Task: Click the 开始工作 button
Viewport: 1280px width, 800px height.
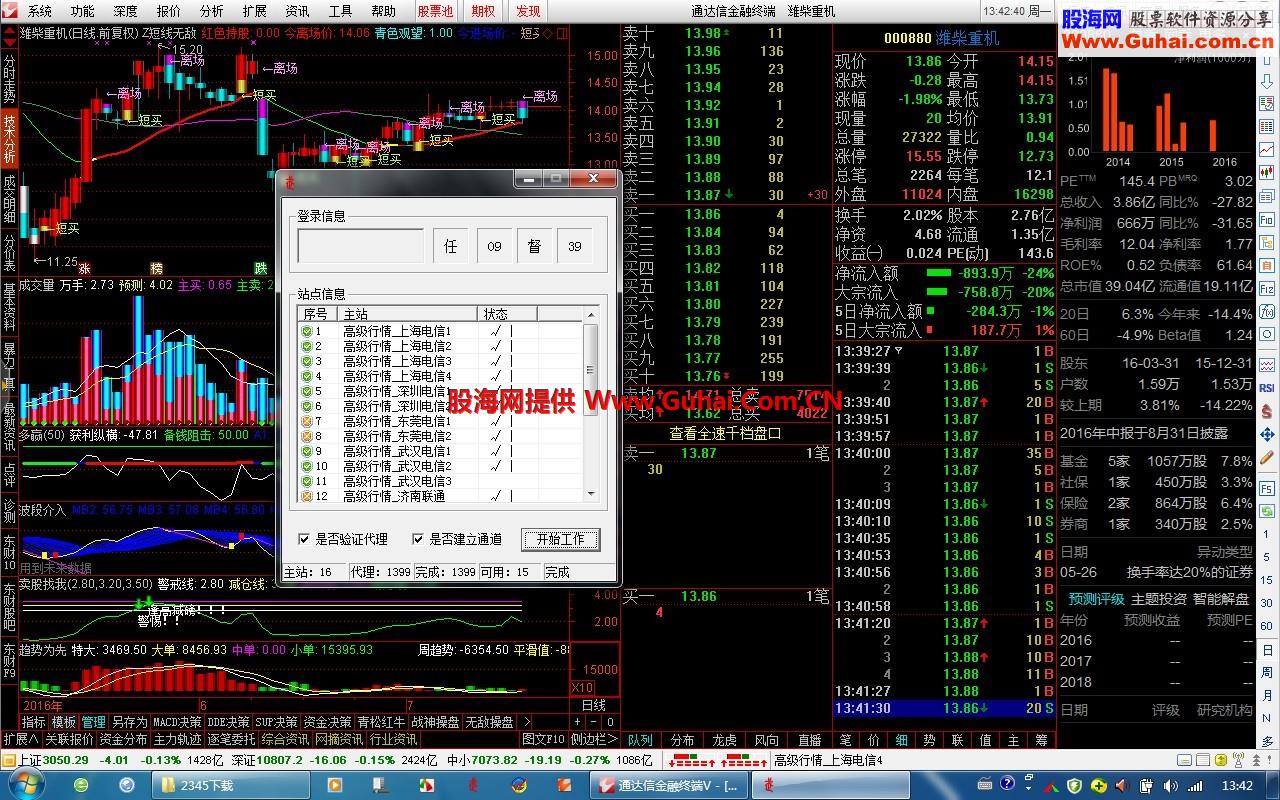Action: coord(560,539)
